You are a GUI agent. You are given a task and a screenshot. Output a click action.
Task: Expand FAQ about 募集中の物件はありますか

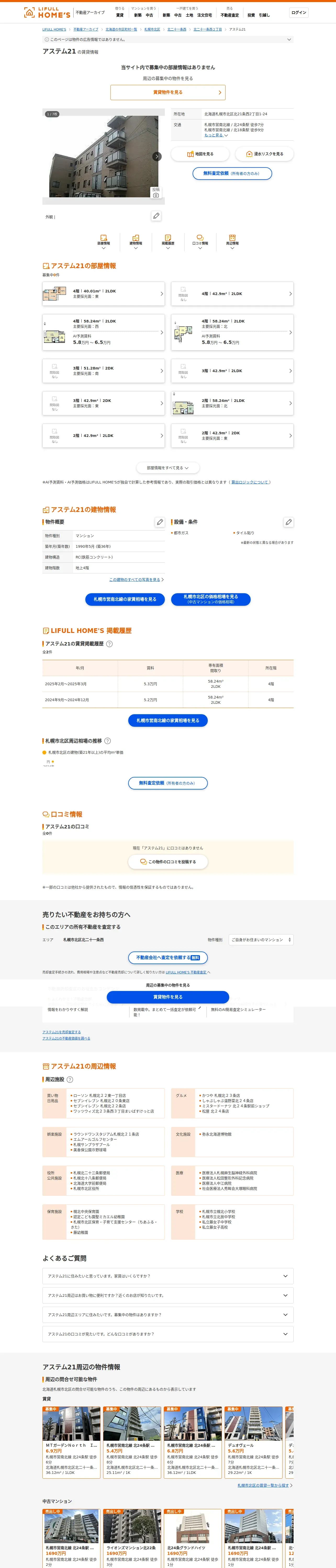click(x=168, y=1315)
